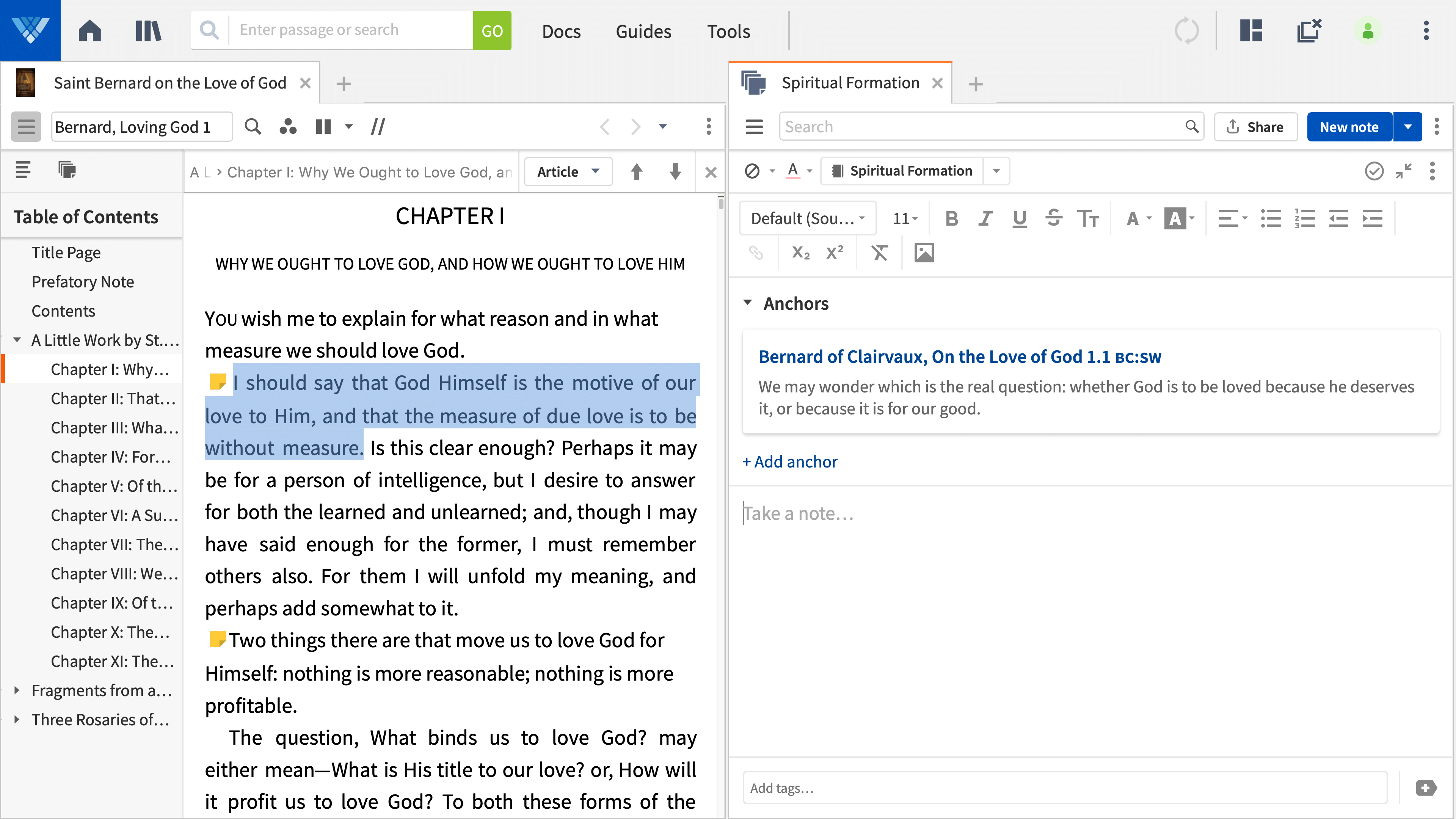
Task: Open the columns view dropdown arrow
Action: [349, 127]
